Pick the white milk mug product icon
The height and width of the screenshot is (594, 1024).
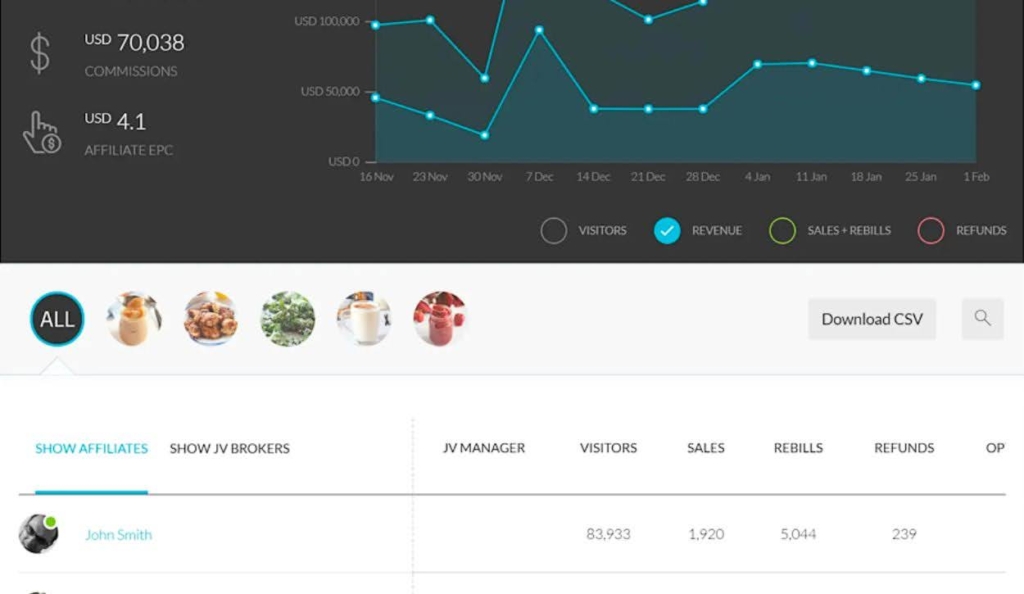coord(364,319)
